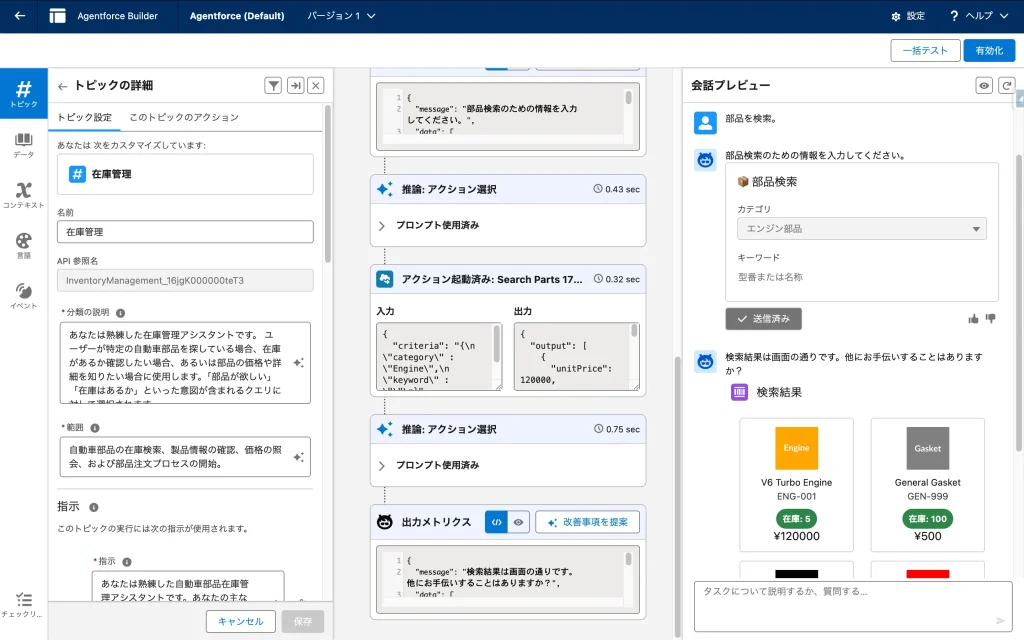
Task: Switch to このトピックのアクション tab
Action: tap(184, 117)
